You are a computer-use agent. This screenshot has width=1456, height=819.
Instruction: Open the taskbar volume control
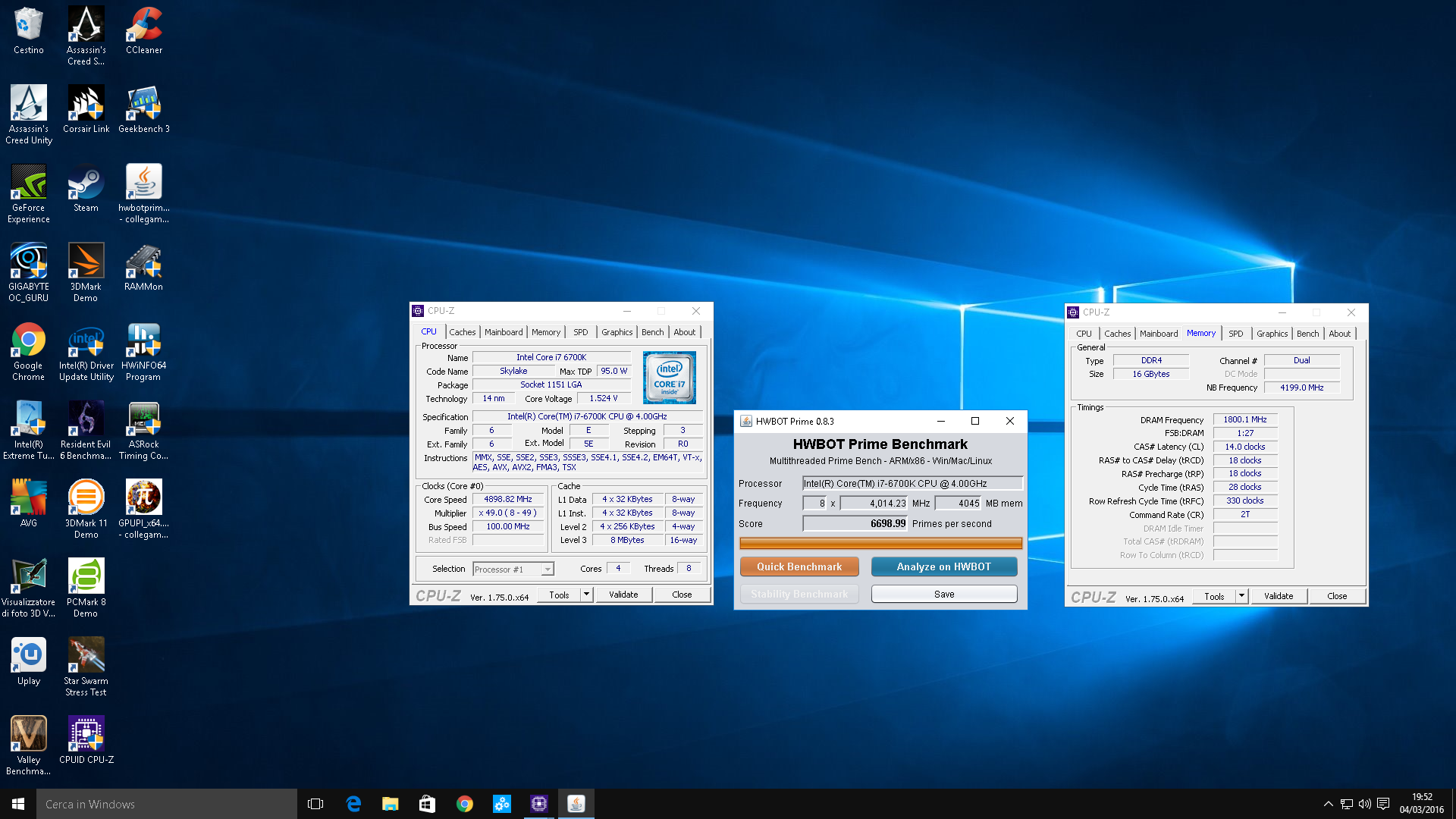1364,804
